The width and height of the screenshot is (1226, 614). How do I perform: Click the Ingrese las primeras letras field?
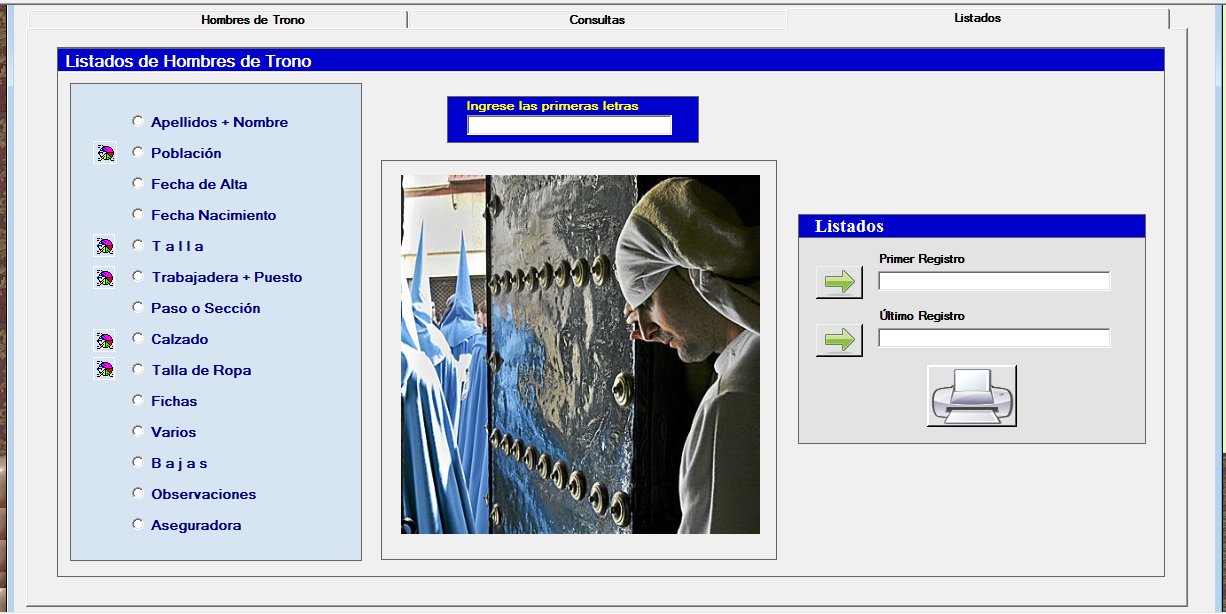pos(569,125)
